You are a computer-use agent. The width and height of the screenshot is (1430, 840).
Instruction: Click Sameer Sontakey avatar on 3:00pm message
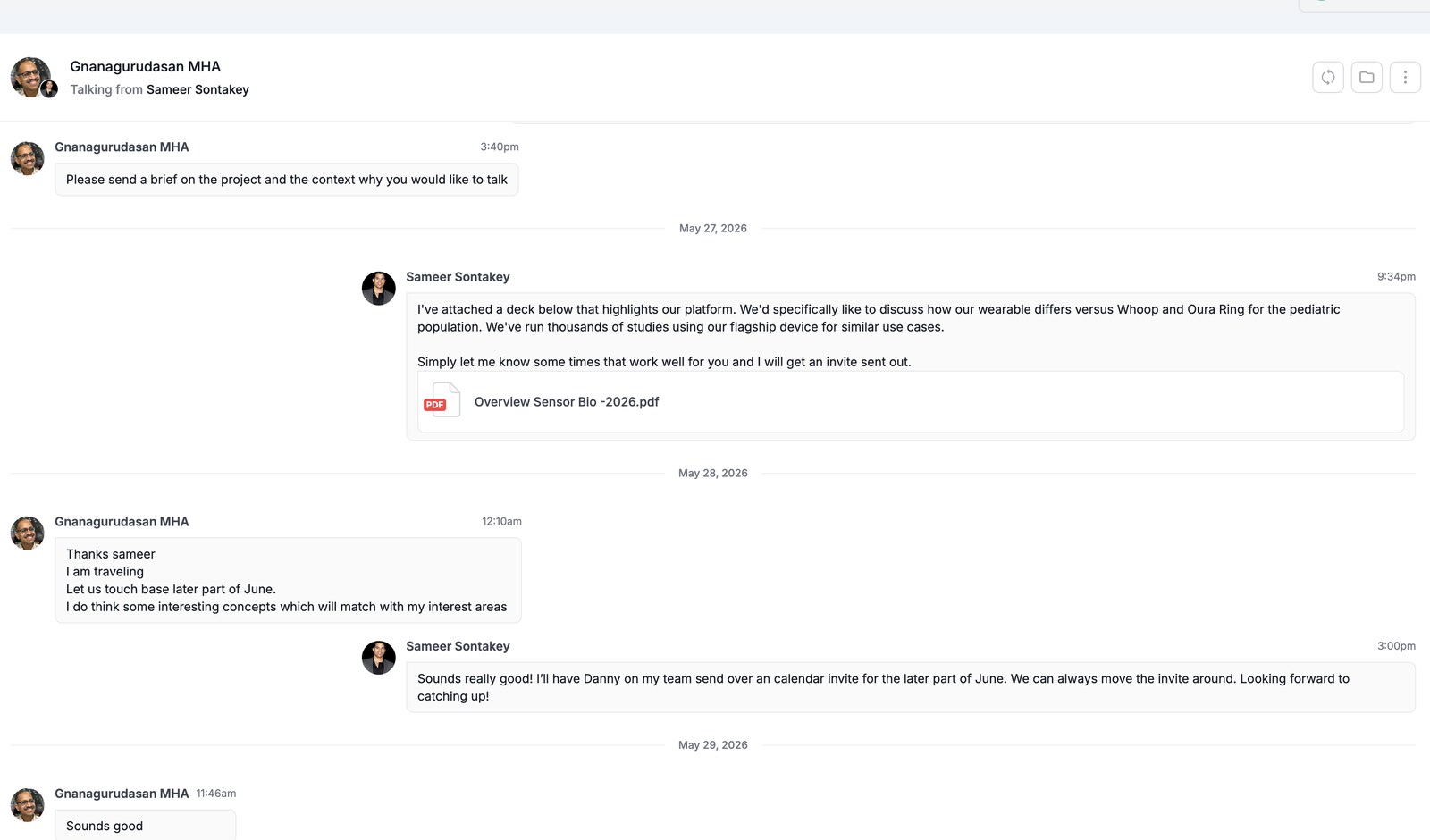coord(378,658)
